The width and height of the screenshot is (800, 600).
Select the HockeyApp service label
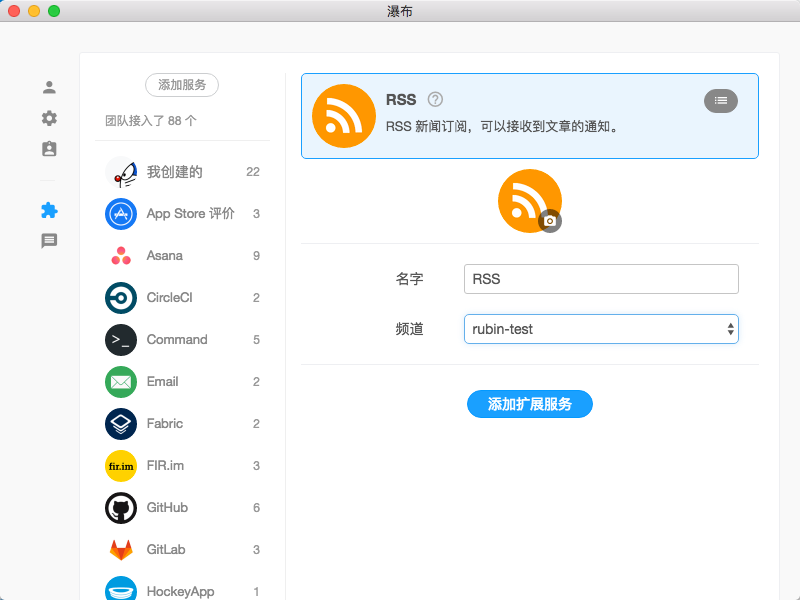tap(181, 592)
